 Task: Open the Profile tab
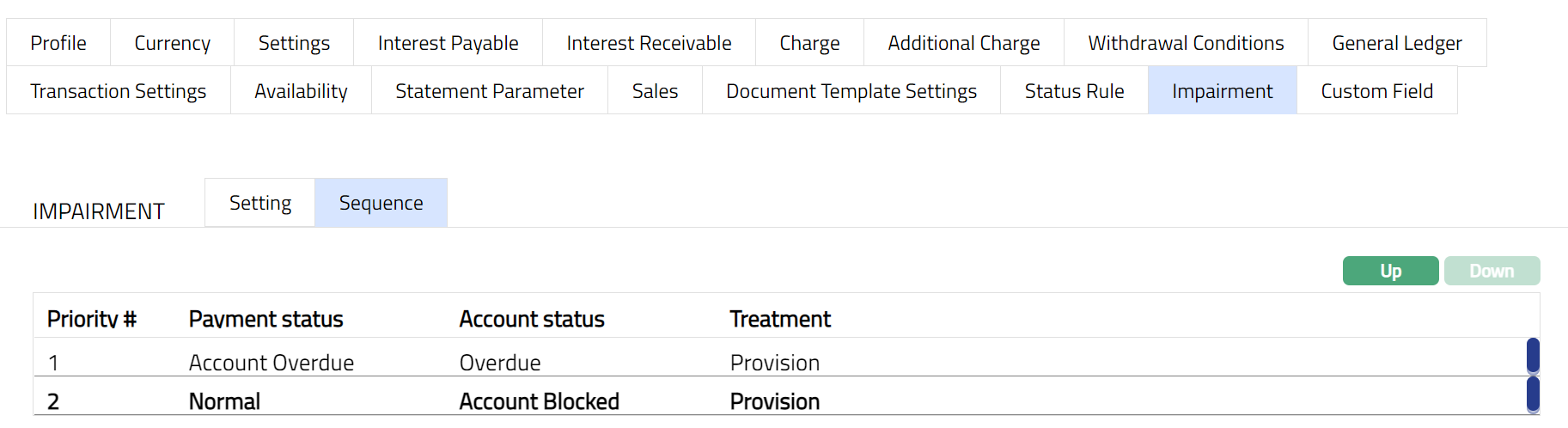coord(58,43)
